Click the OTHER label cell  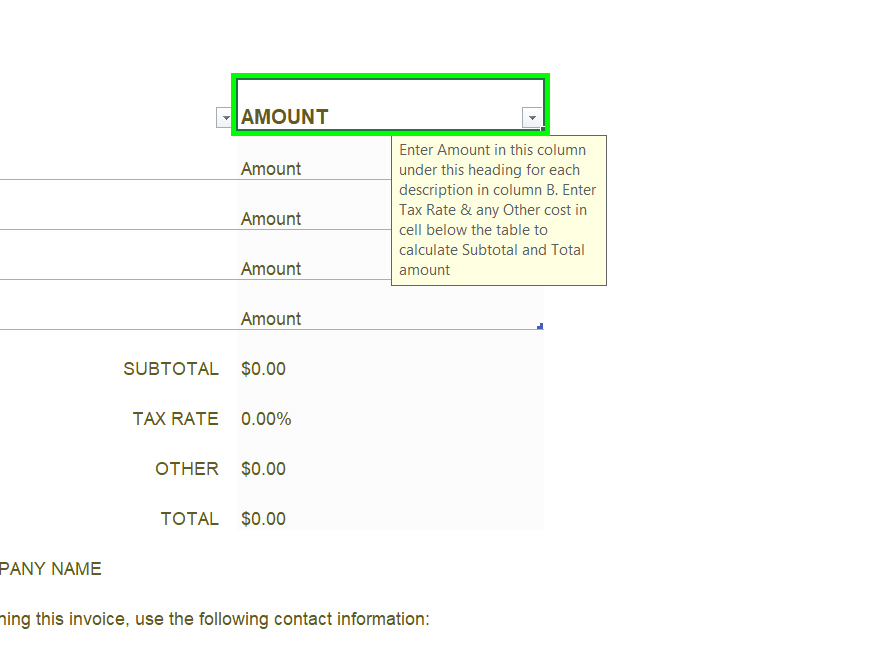[x=186, y=469]
